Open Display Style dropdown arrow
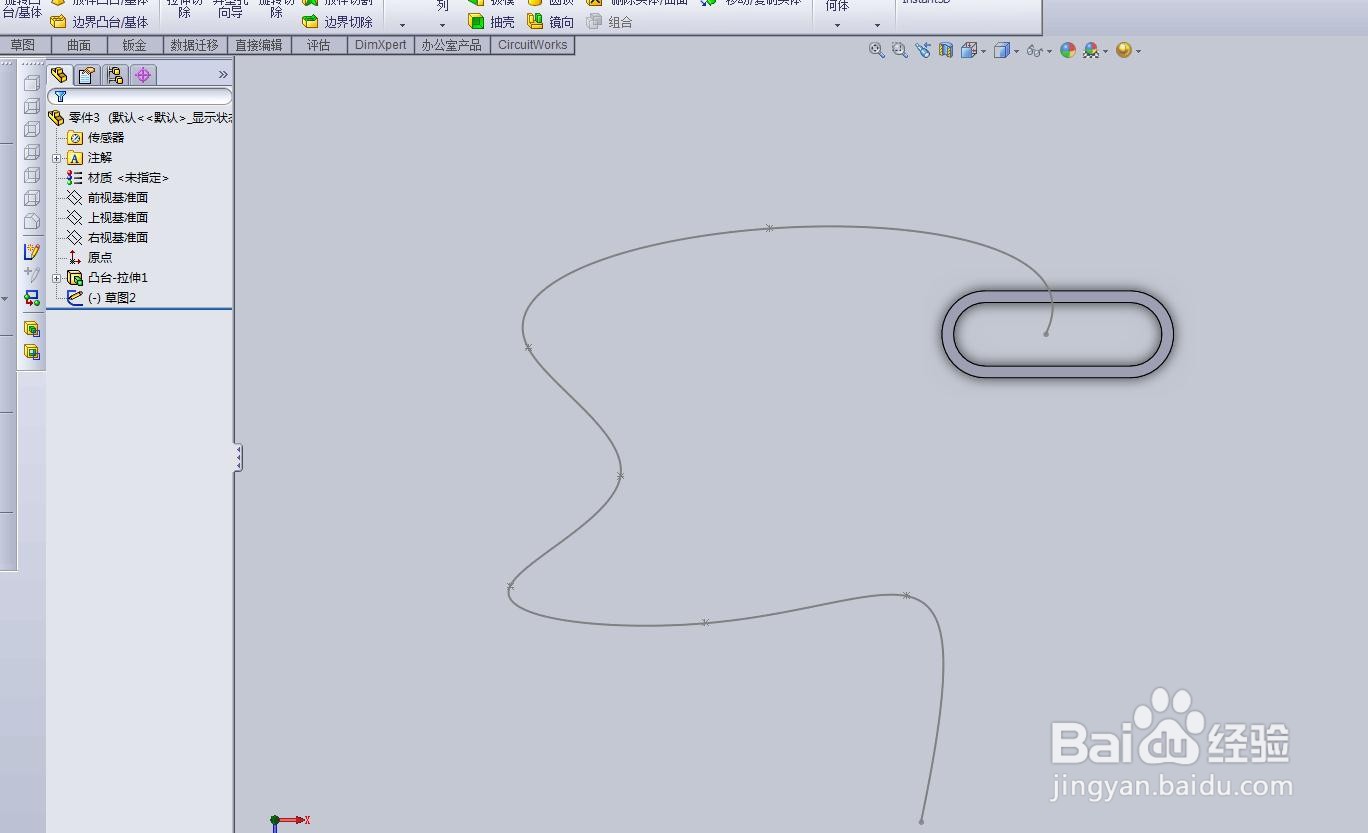 click(x=1016, y=51)
